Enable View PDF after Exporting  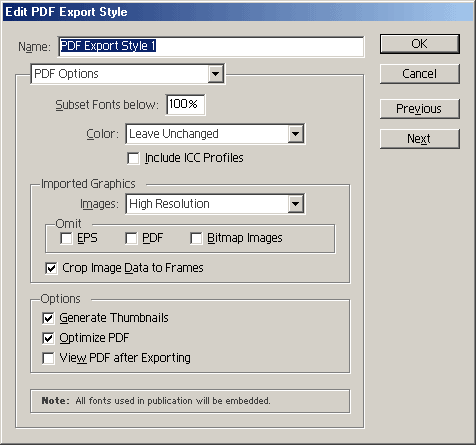click(x=48, y=358)
